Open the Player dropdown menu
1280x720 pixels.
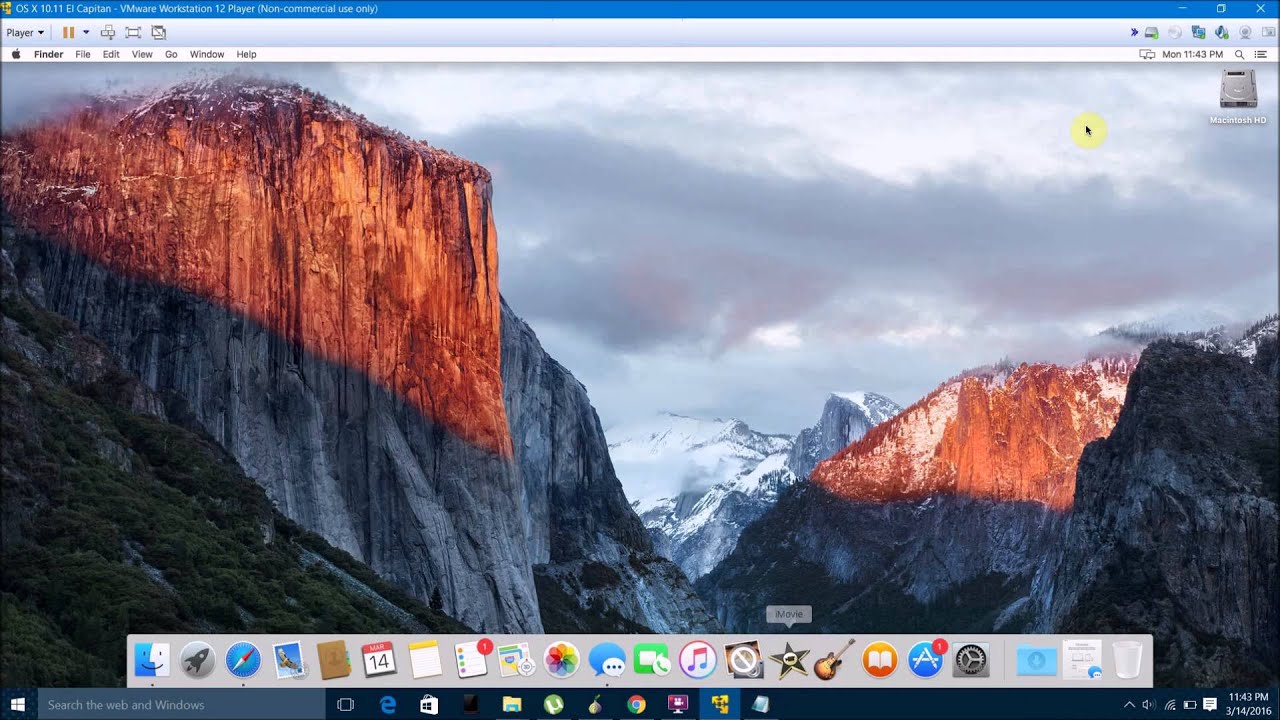click(25, 33)
